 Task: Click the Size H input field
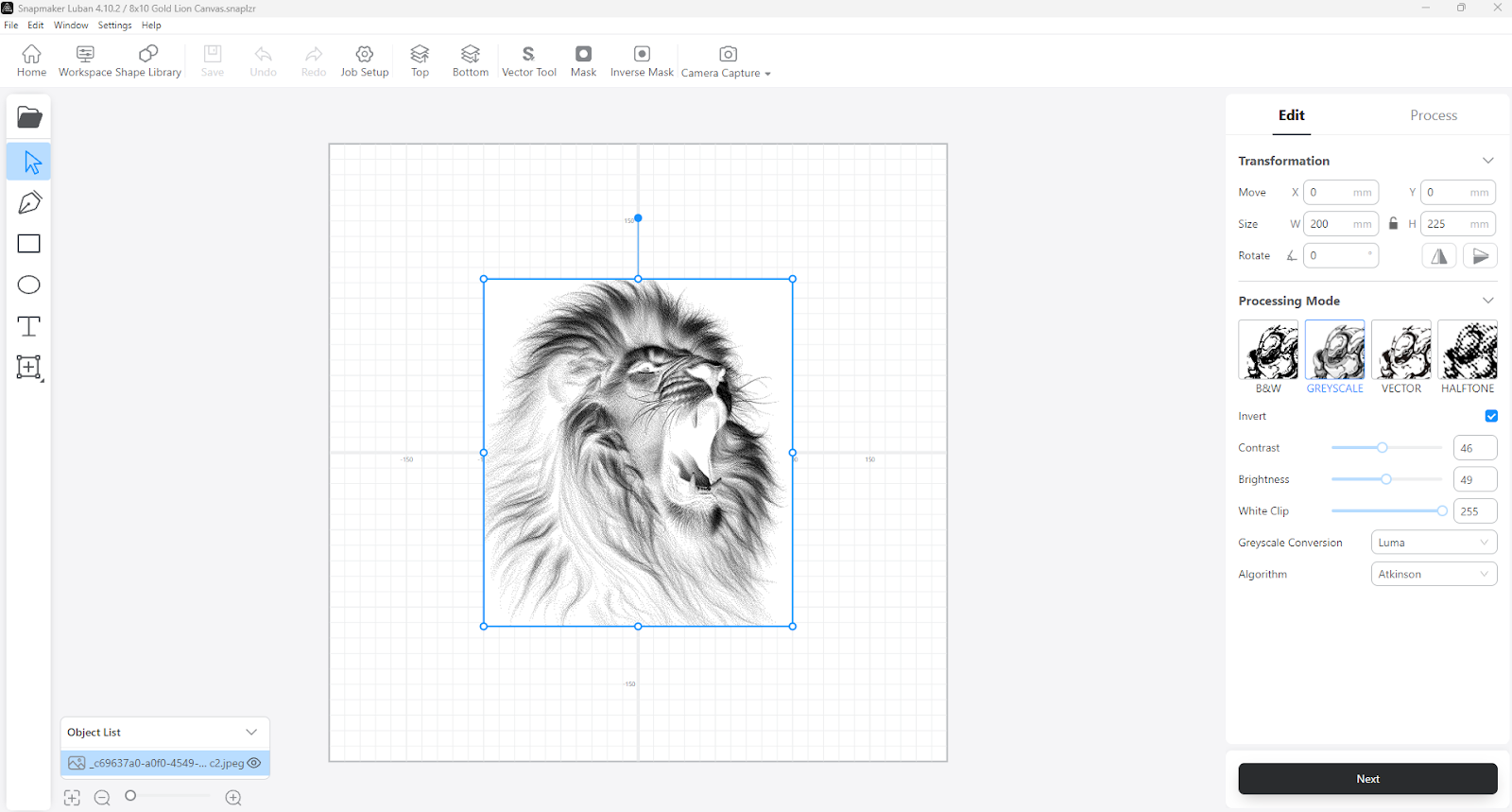click(x=1458, y=224)
